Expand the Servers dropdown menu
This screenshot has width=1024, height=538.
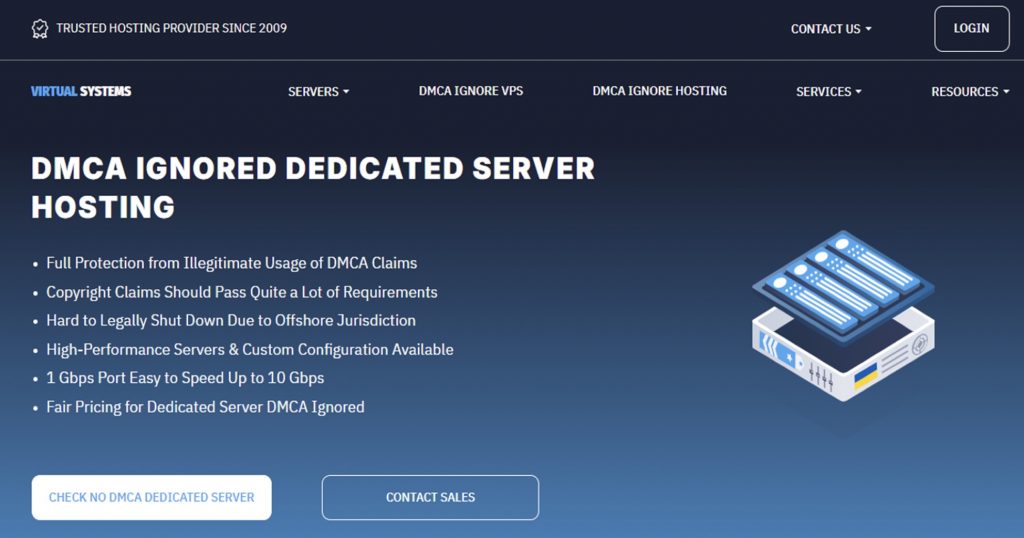pos(318,91)
